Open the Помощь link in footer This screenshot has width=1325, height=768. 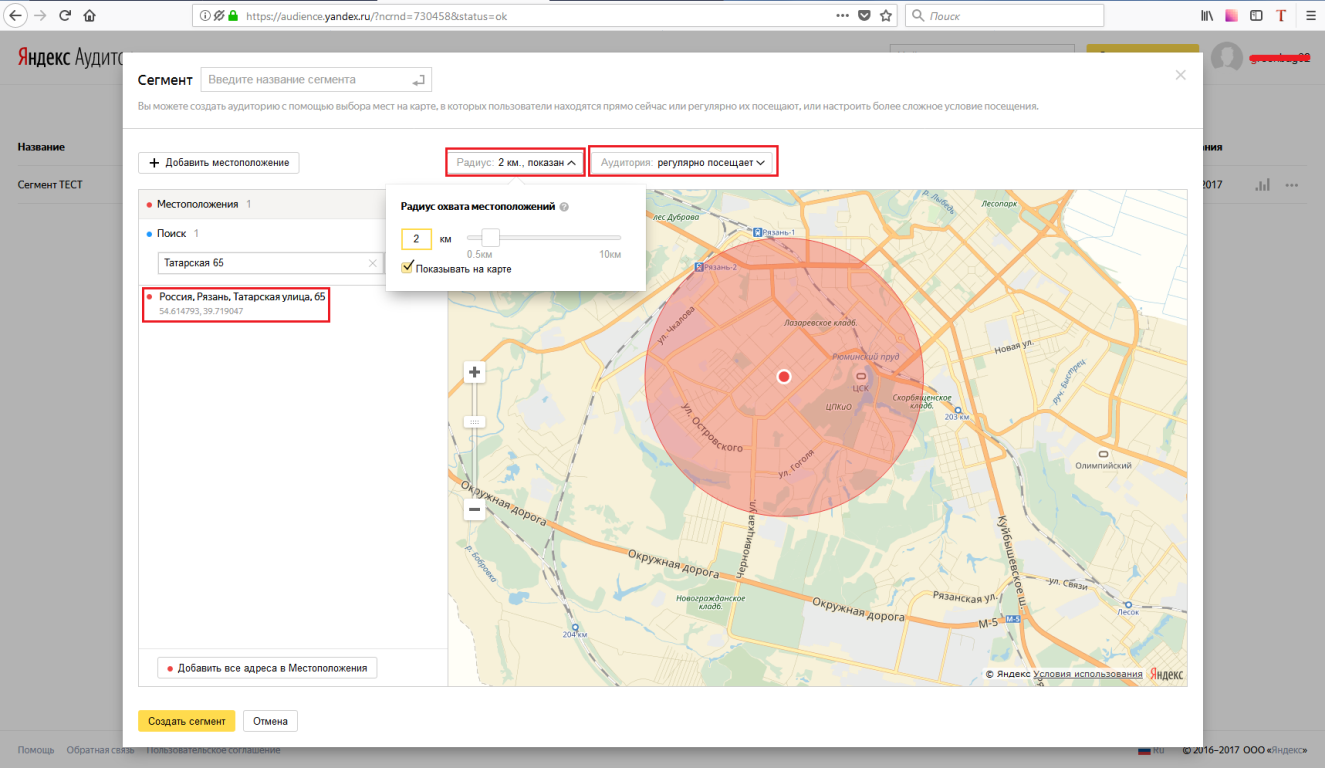(36, 750)
